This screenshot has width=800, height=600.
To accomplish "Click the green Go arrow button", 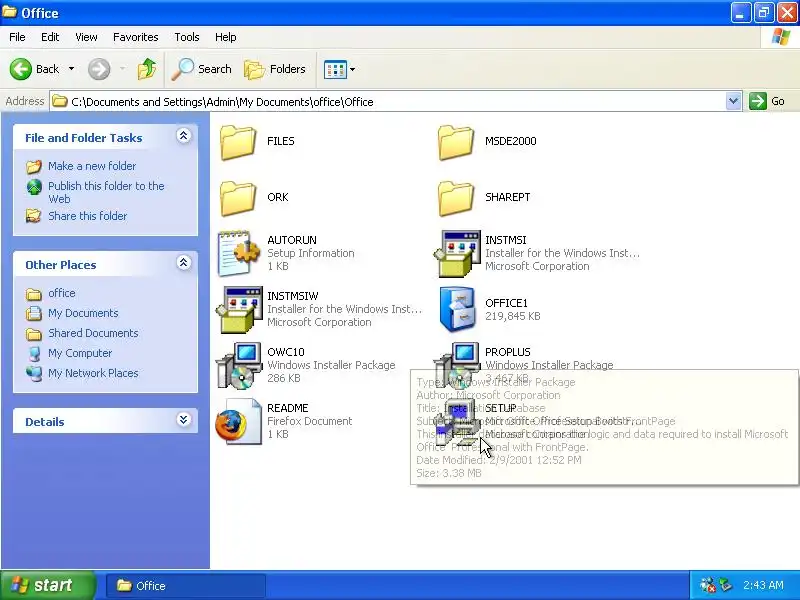I will click(758, 101).
